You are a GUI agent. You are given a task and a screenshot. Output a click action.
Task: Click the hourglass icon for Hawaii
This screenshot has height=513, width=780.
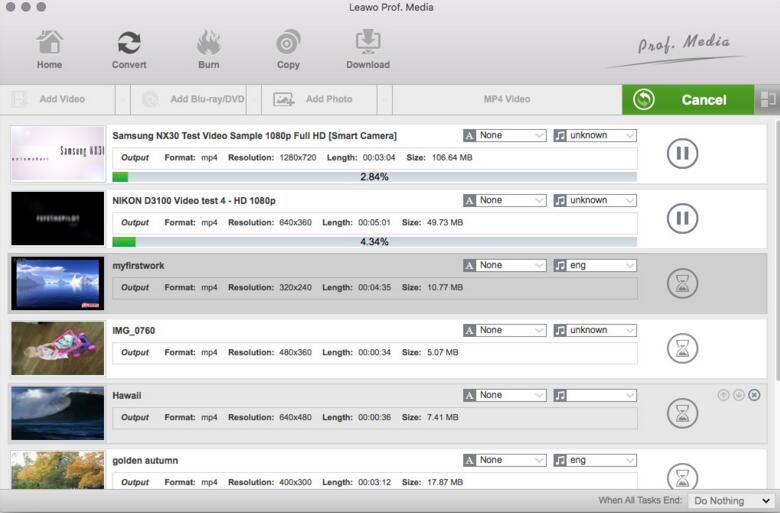[682, 413]
